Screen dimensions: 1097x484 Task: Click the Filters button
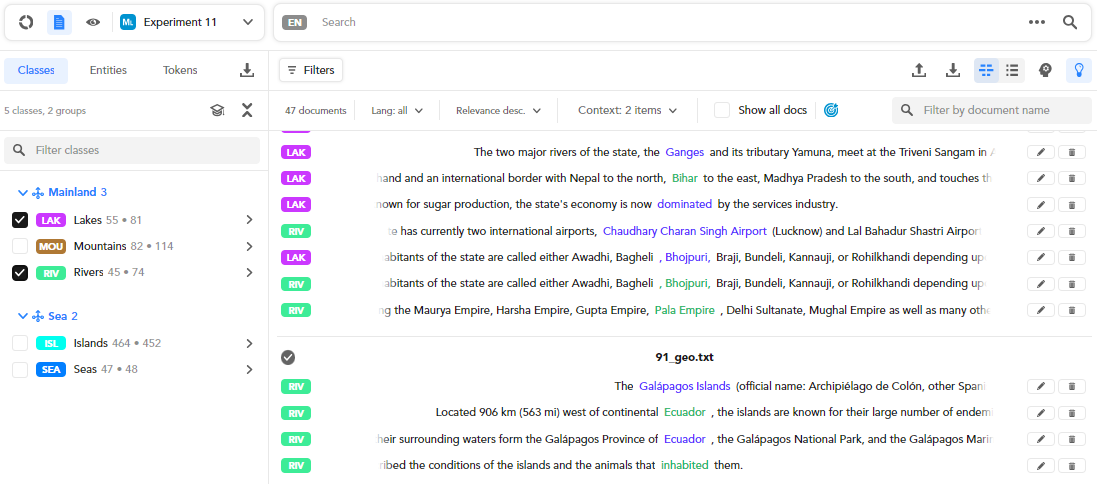pos(310,70)
